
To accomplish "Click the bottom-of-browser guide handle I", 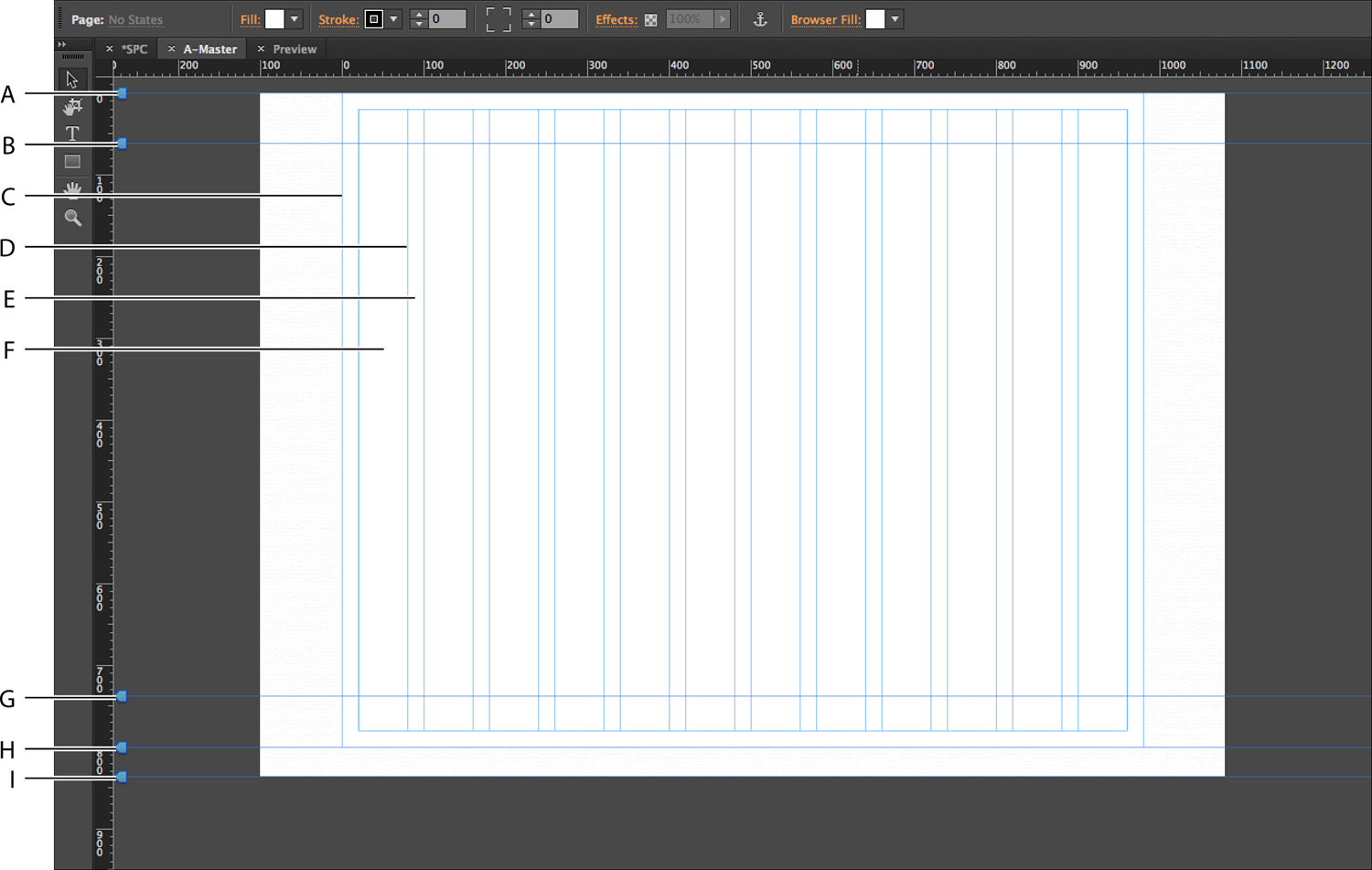I will click(122, 778).
